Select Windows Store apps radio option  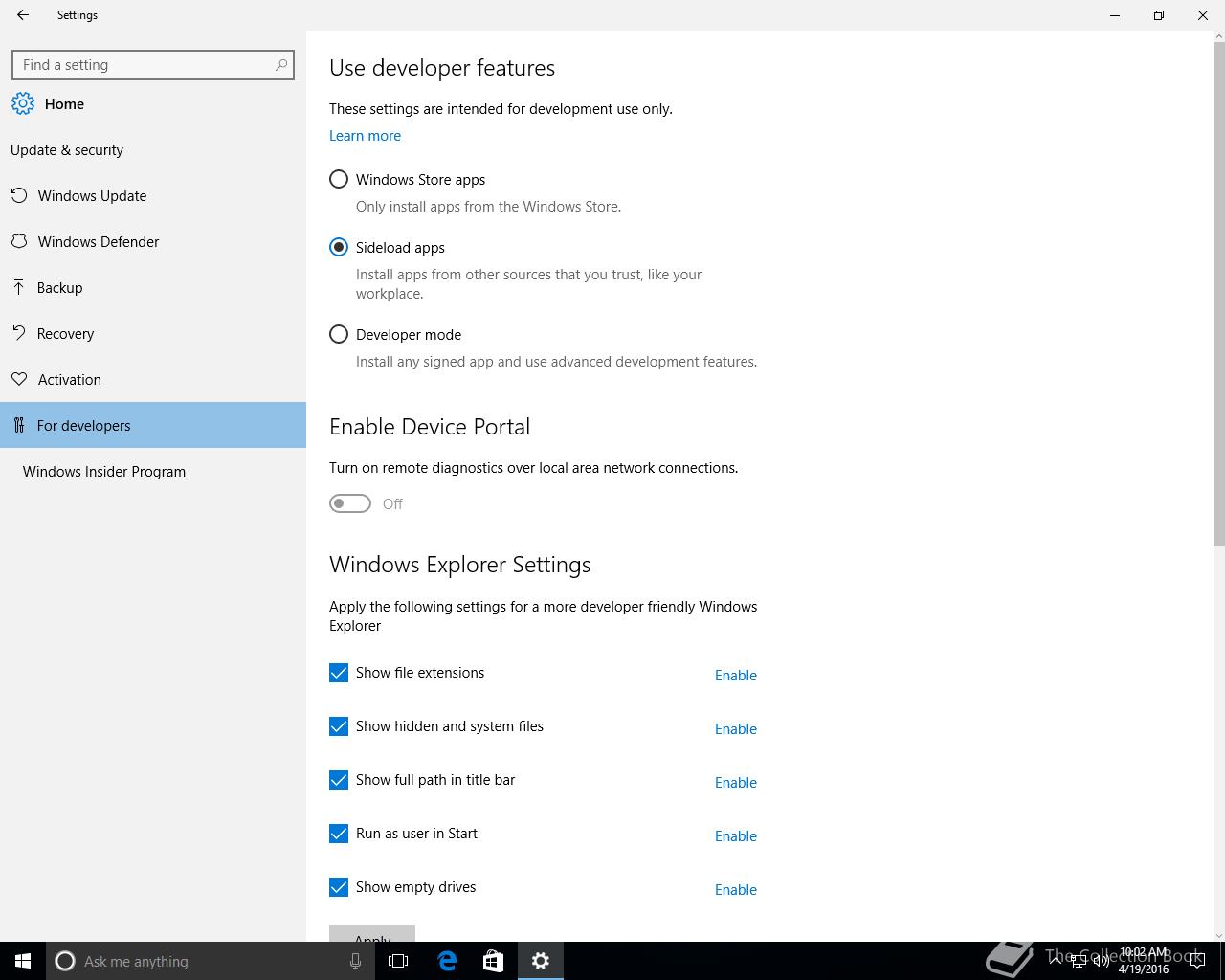[339, 179]
